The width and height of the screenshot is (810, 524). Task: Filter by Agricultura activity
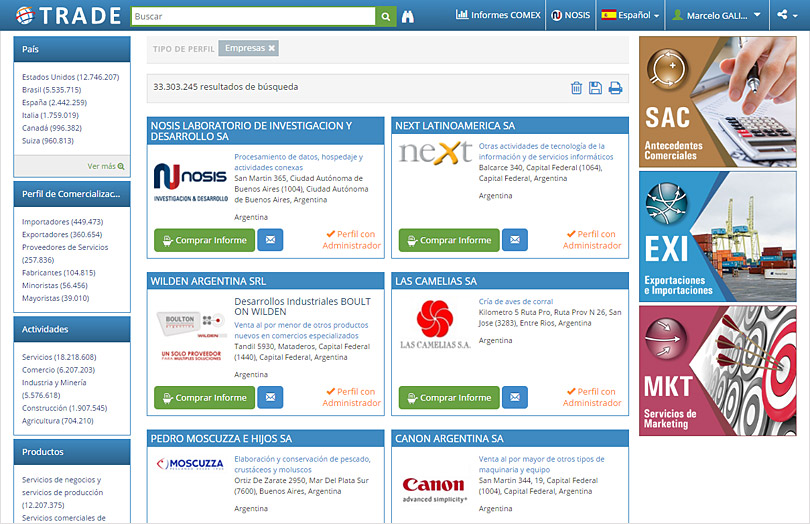[x=57, y=421]
